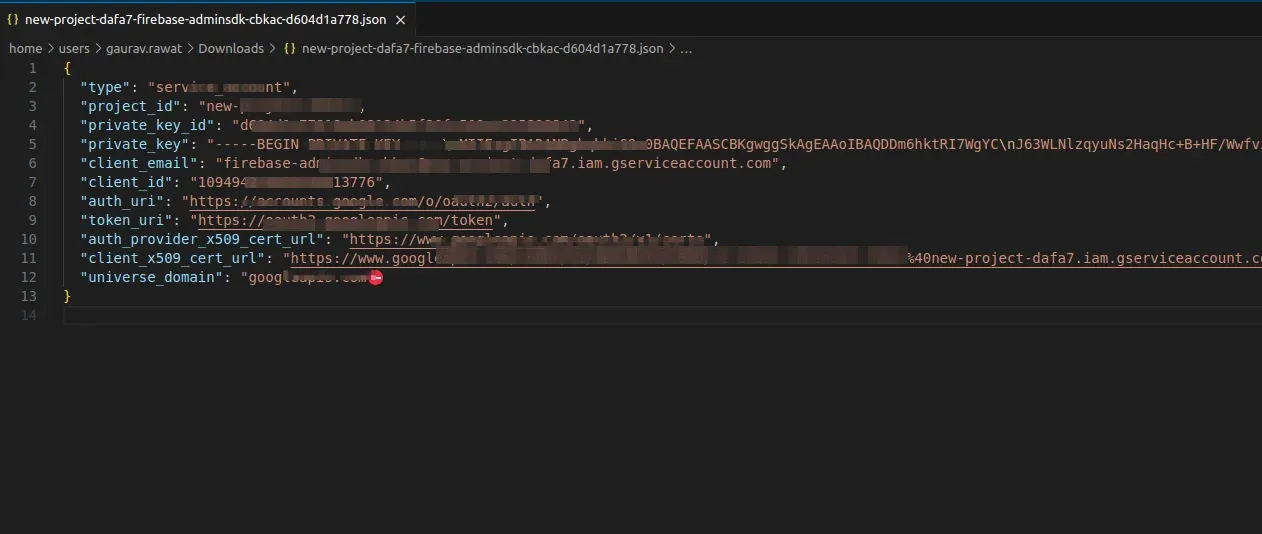Viewport: 1262px width, 534px height.
Task: Click the client_email value ending gserviceaccount.com
Action: tap(500, 163)
